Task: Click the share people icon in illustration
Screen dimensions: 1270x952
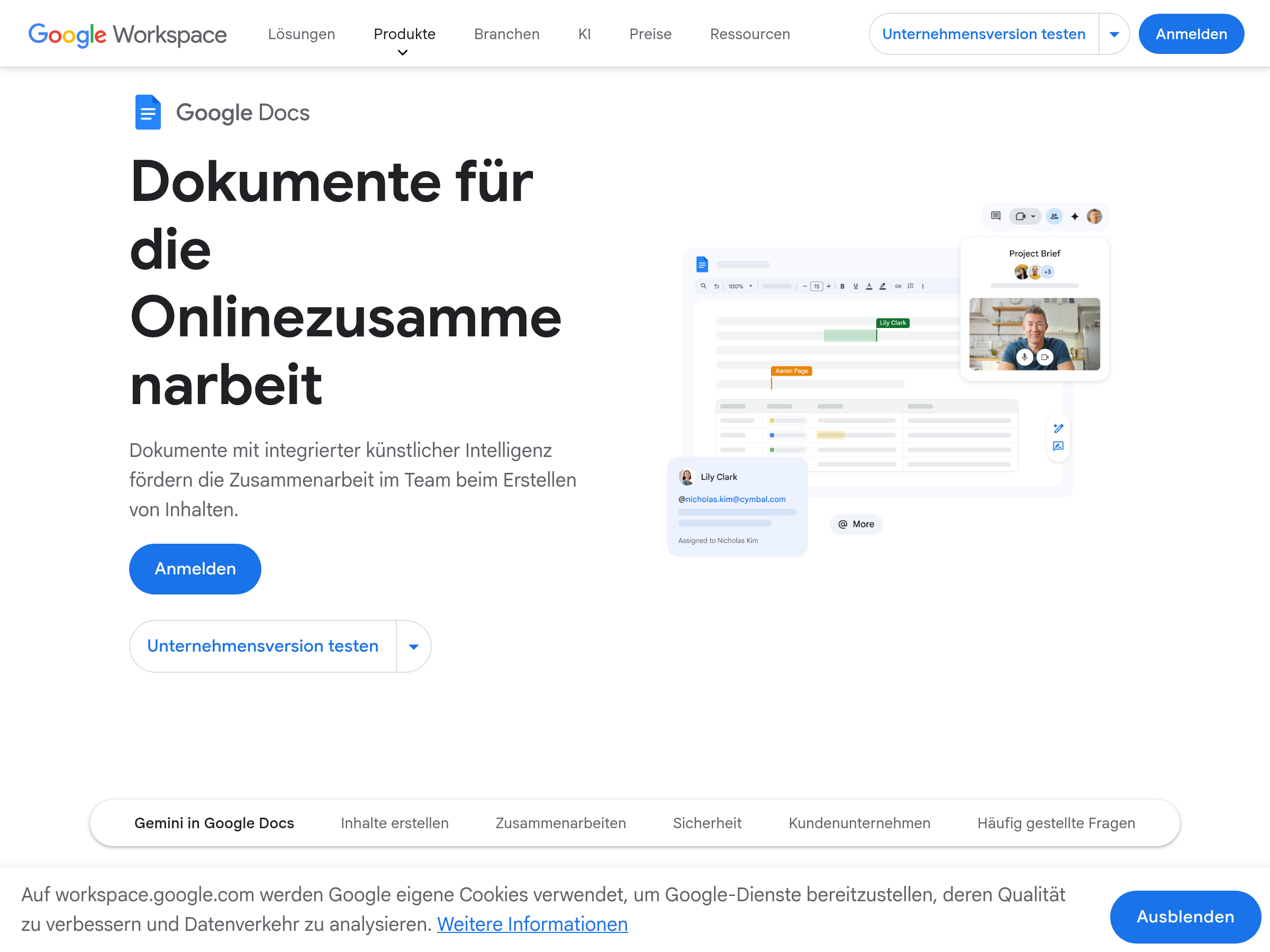Action: (1054, 216)
